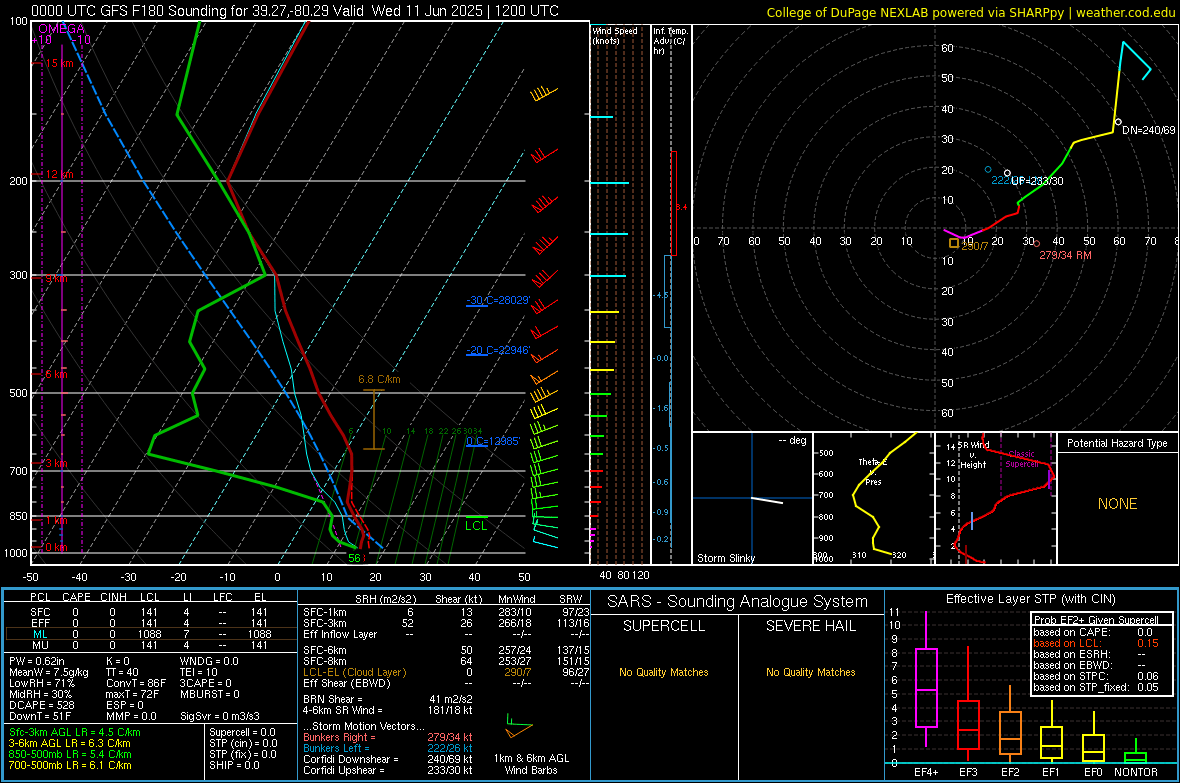Click the Supercell = 0.0 composite value
The height and width of the screenshot is (783, 1180).
tap(242, 732)
